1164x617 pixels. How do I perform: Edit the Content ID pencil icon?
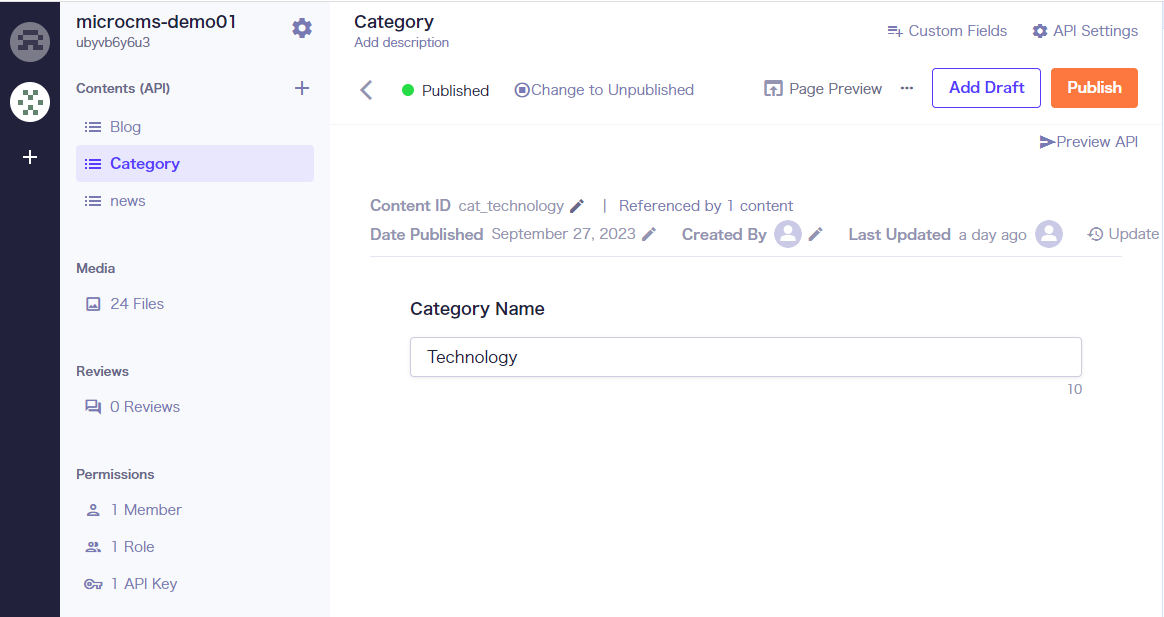pyautogui.click(x=577, y=206)
